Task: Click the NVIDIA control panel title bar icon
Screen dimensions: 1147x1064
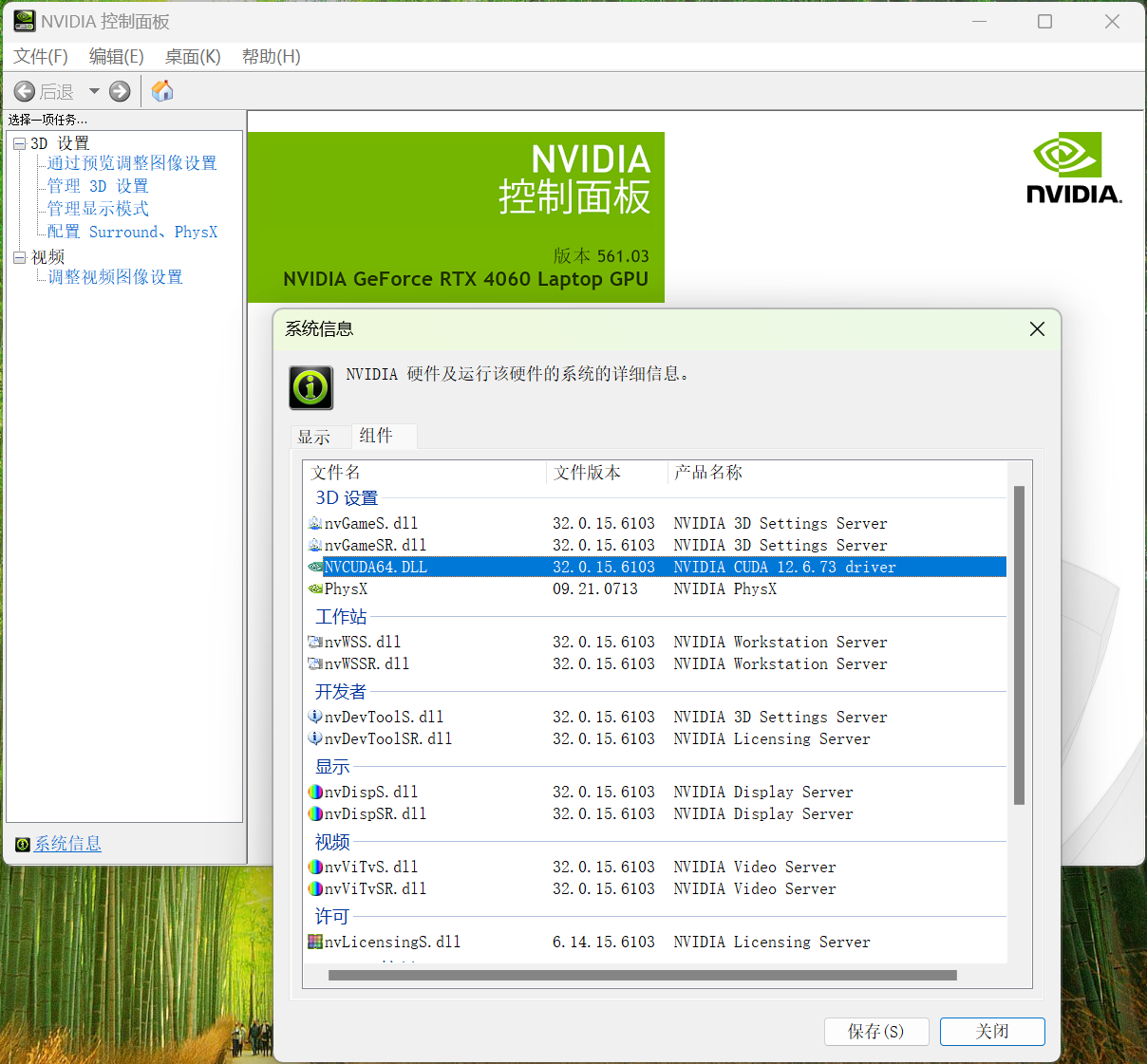Action: (x=24, y=21)
